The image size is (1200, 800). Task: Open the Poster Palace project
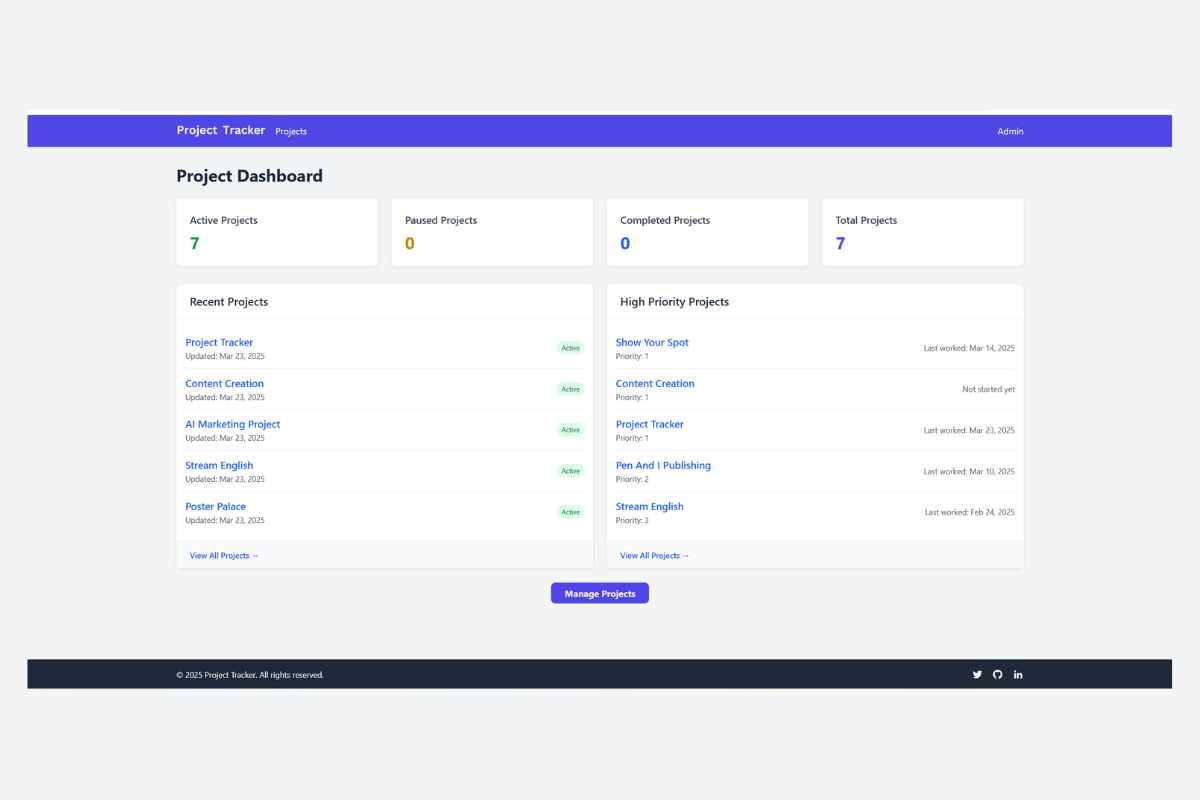pyautogui.click(x=215, y=506)
